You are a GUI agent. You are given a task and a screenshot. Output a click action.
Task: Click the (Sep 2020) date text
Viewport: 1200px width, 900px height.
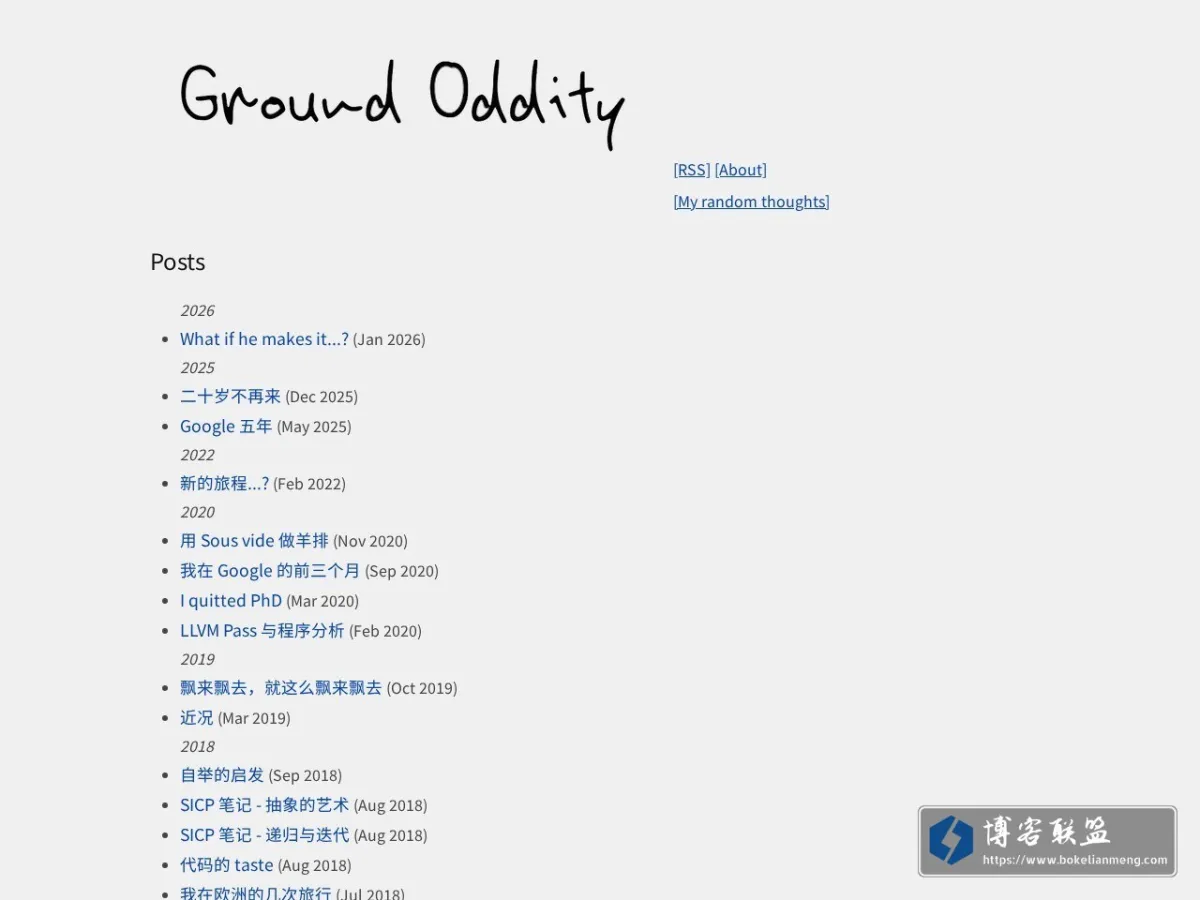402,570
